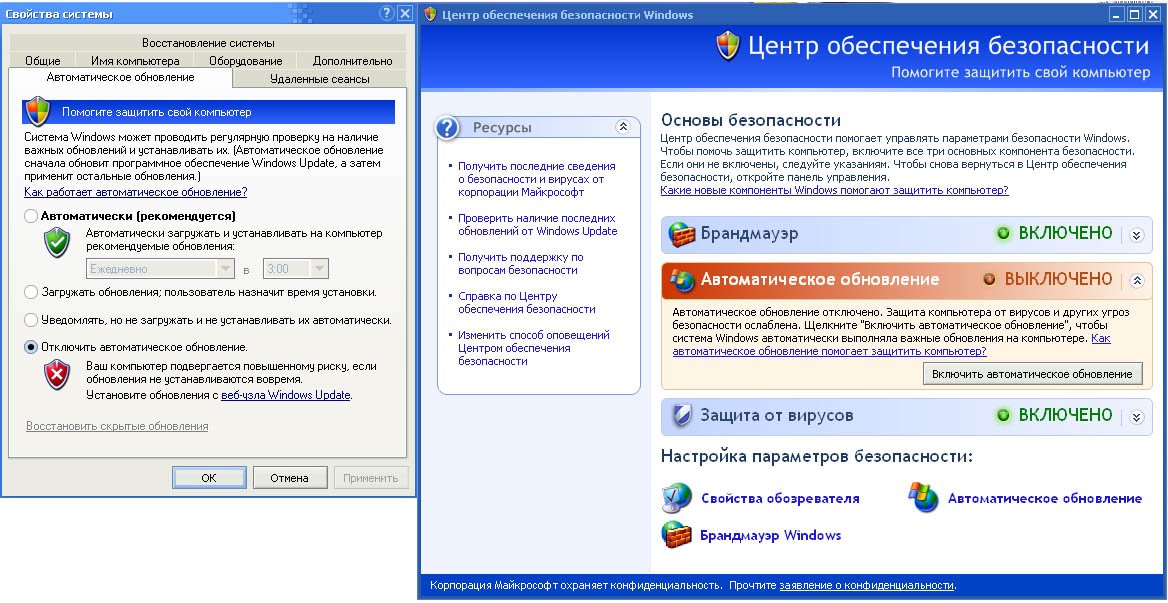Open Получить поддержку по вопросам безопасности link
1168x603 pixels.
521,264
